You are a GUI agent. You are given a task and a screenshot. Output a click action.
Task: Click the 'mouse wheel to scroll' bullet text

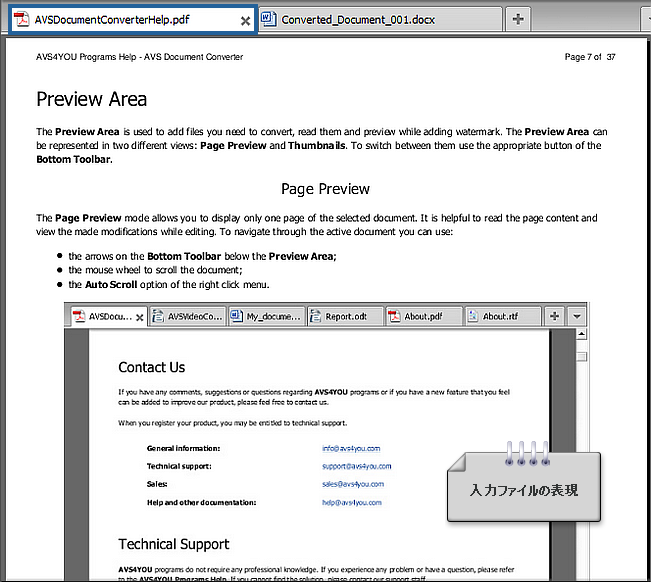155,270
